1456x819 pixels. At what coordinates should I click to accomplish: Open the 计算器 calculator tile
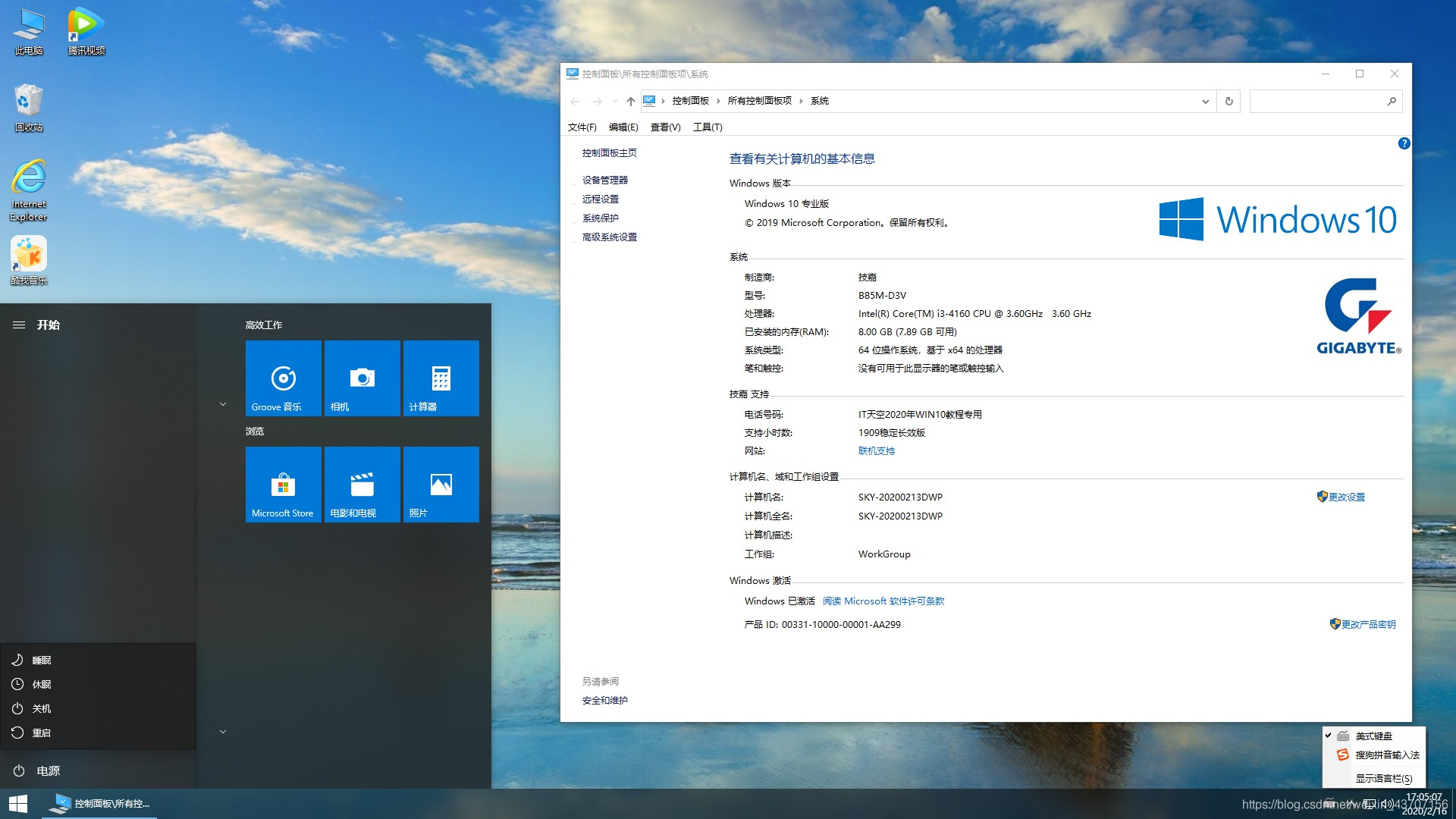pyautogui.click(x=441, y=378)
